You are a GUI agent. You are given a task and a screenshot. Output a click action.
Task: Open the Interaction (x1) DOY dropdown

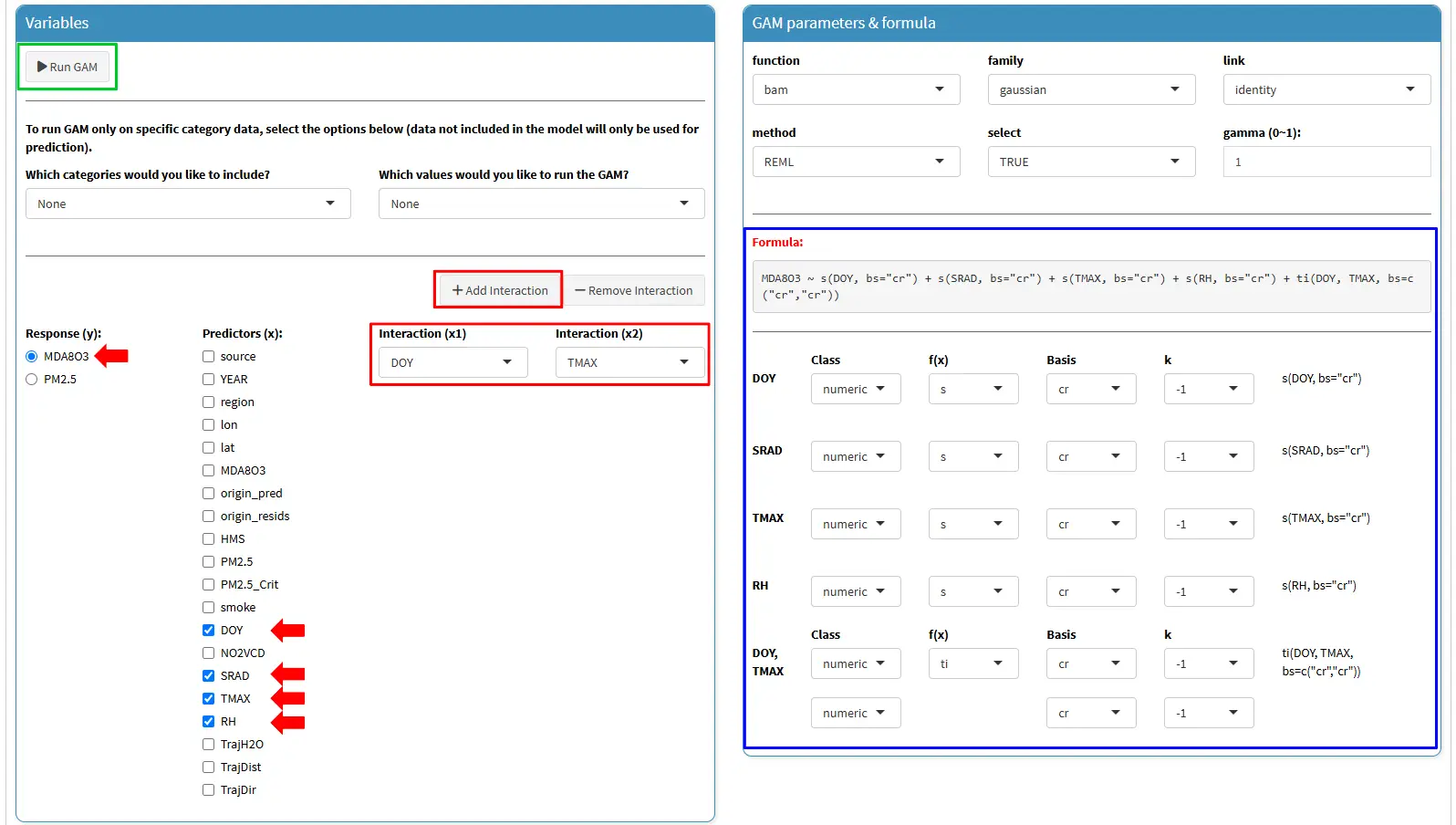click(x=452, y=362)
